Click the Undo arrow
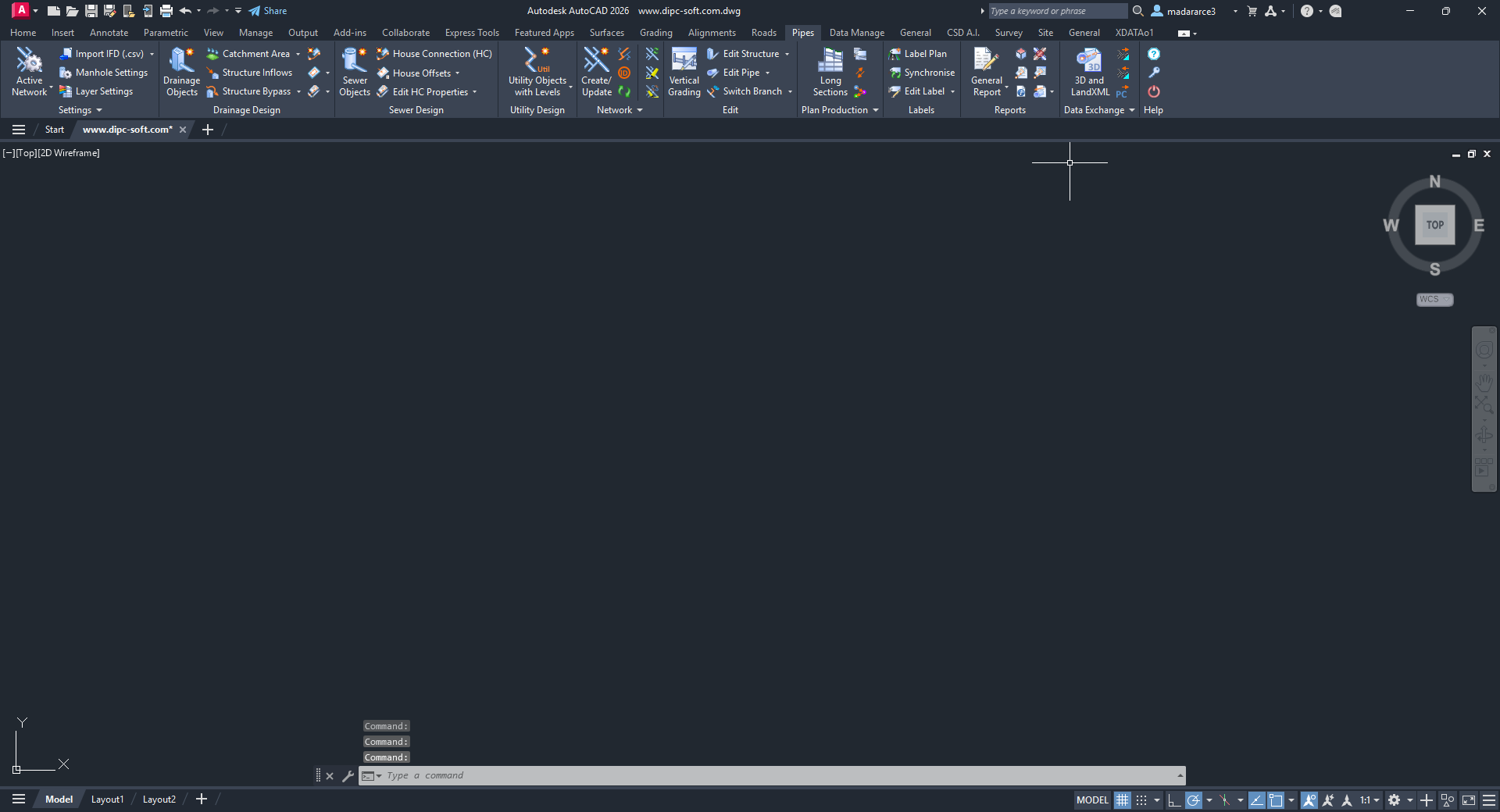This screenshot has height=812, width=1500. [x=185, y=11]
